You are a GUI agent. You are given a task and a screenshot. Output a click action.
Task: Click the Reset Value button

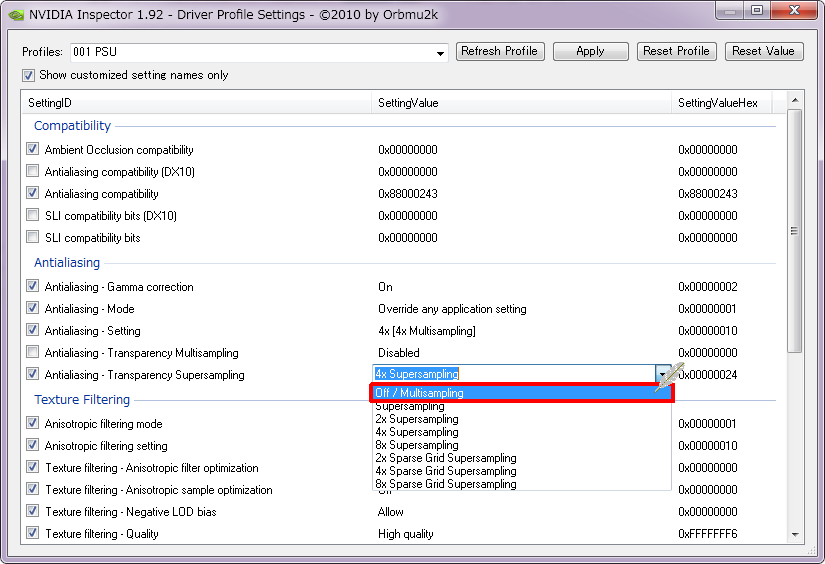763,52
